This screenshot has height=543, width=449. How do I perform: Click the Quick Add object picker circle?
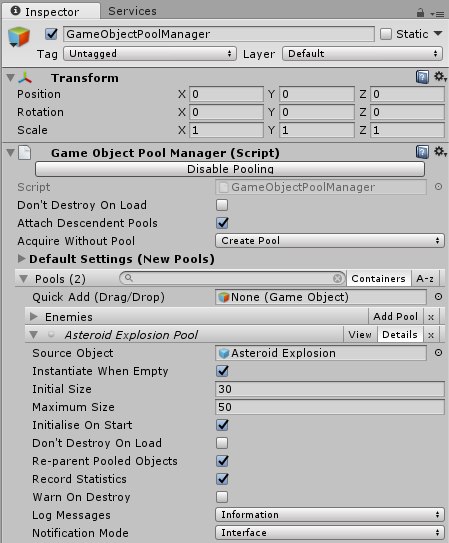pyautogui.click(x=438, y=297)
